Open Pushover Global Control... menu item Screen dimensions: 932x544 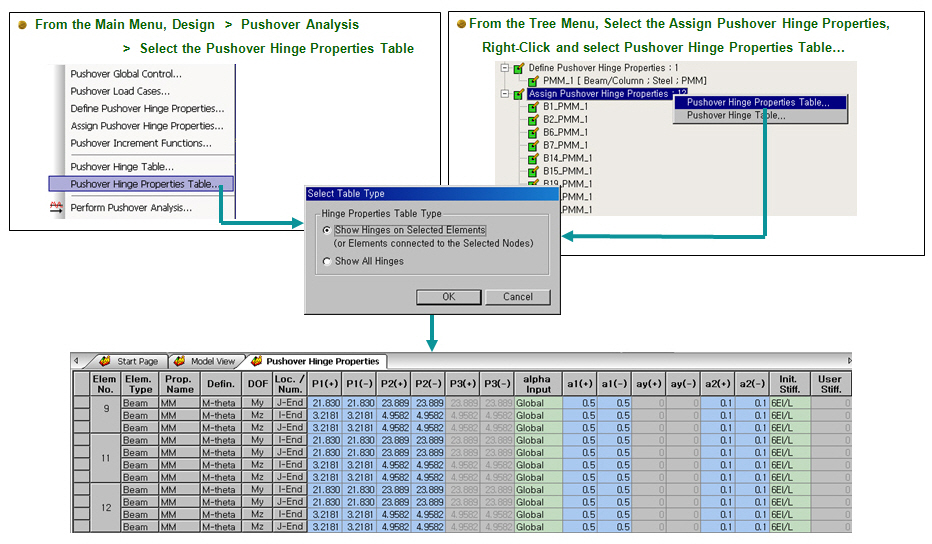click(x=126, y=74)
